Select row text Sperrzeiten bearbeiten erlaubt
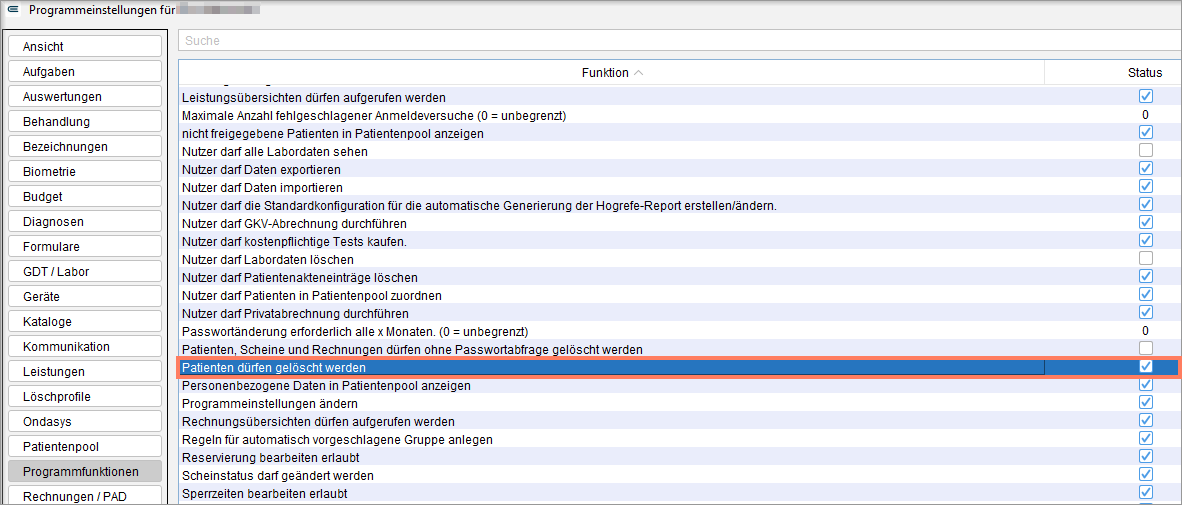The height and width of the screenshot is (505, 1182). pos(265,494)
